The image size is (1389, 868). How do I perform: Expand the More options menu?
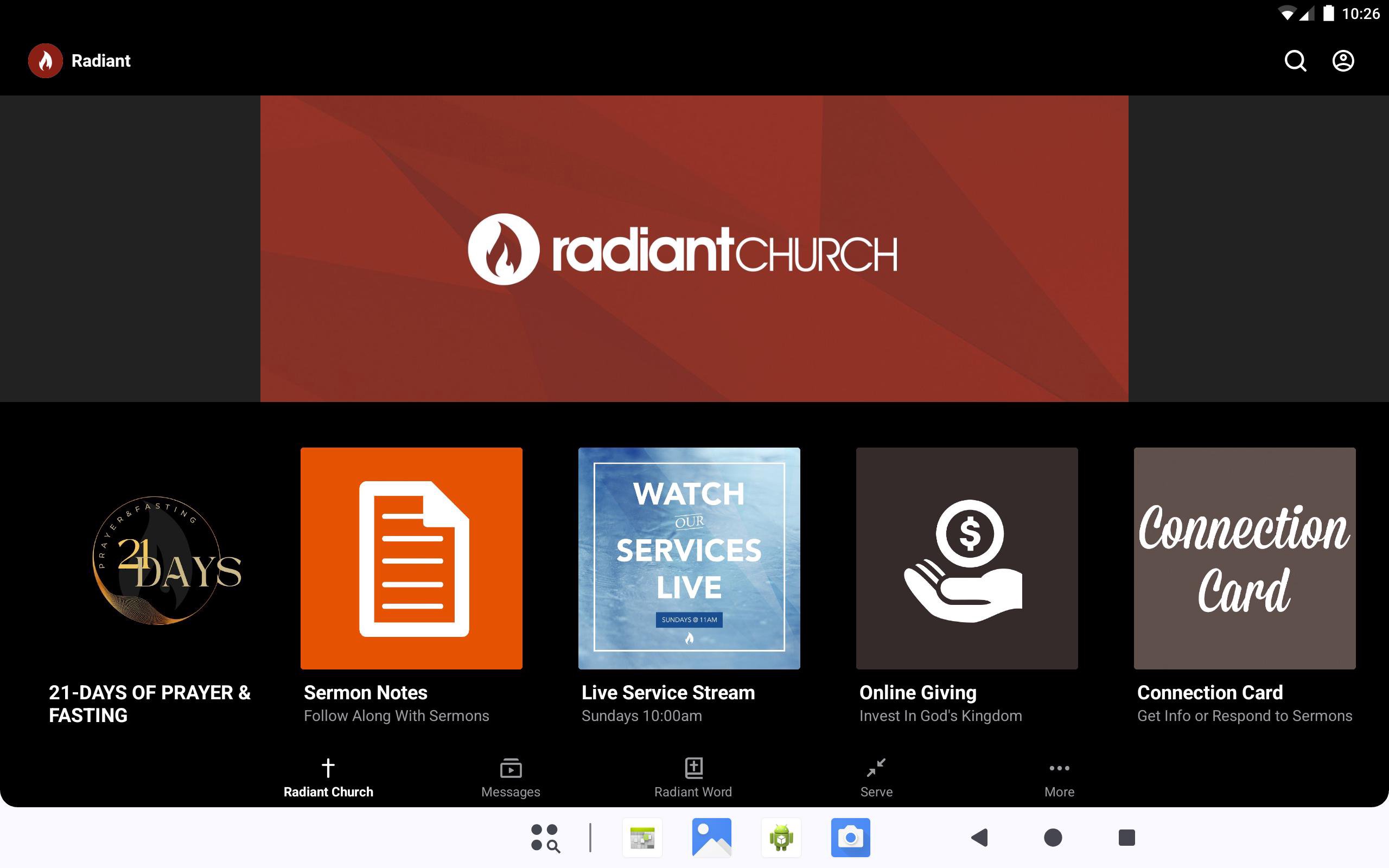[x=1059, y=777]
